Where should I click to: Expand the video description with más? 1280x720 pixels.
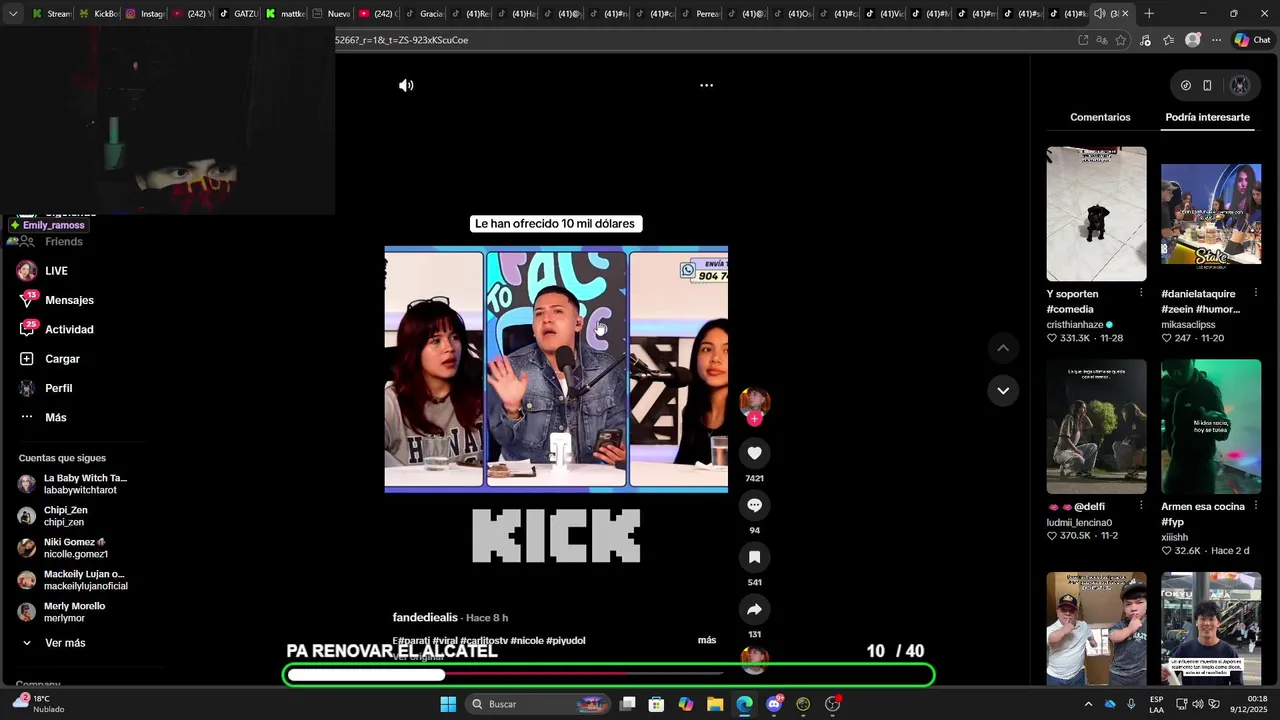click(707, 640)
